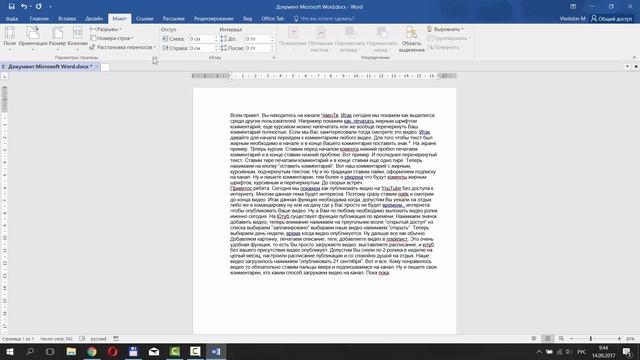Open the paragraph settings dialog launcher
Viewport: 640px width, 360px height.
pyautogui.click(x=274, y=58)
